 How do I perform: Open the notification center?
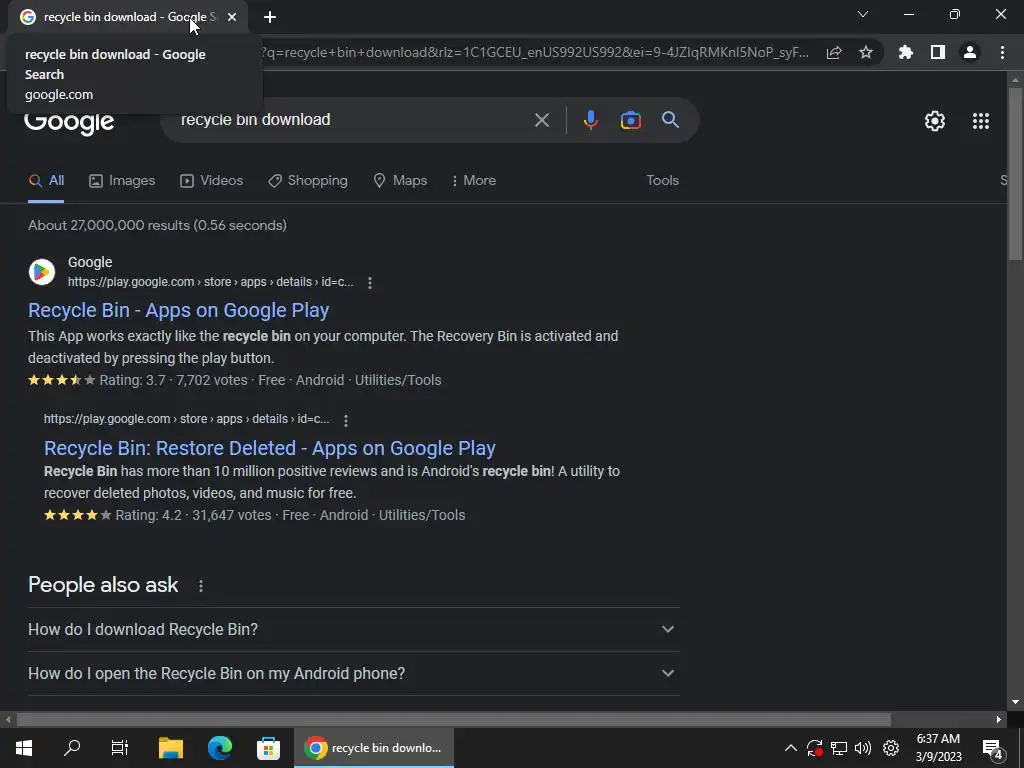tap(993, 749)
